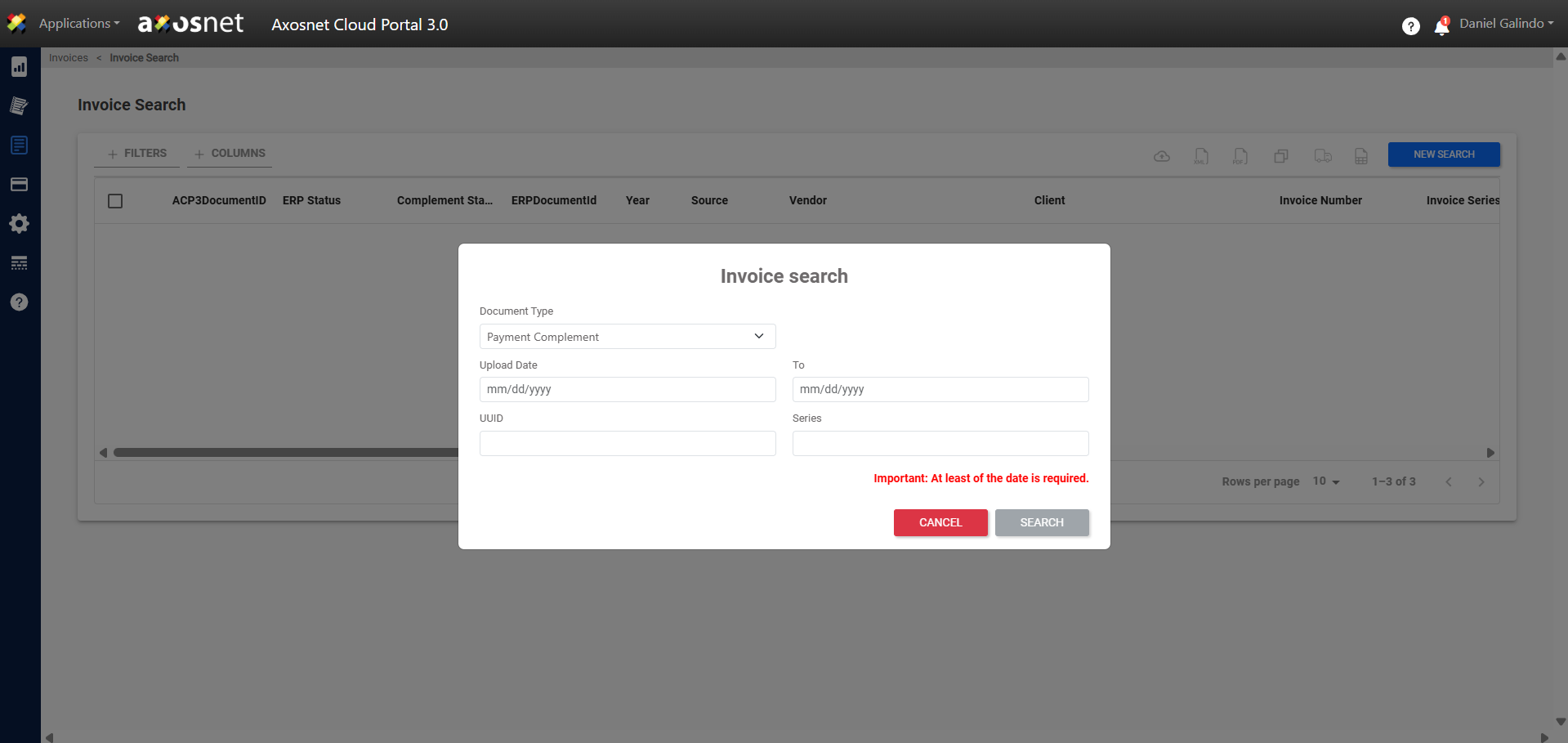The image size is (1568, 743).
Task: Sort by Client column header
Action: click(1049, 201)
